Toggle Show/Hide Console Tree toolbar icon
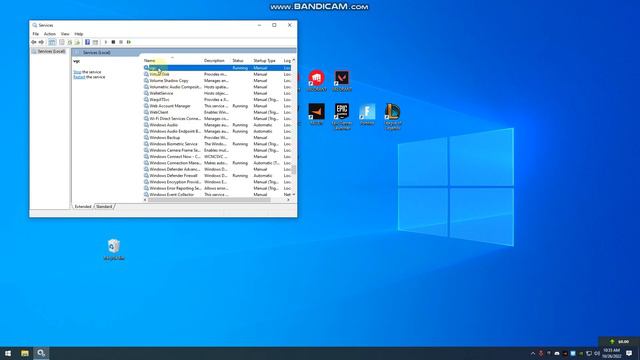 coord(52,42)
